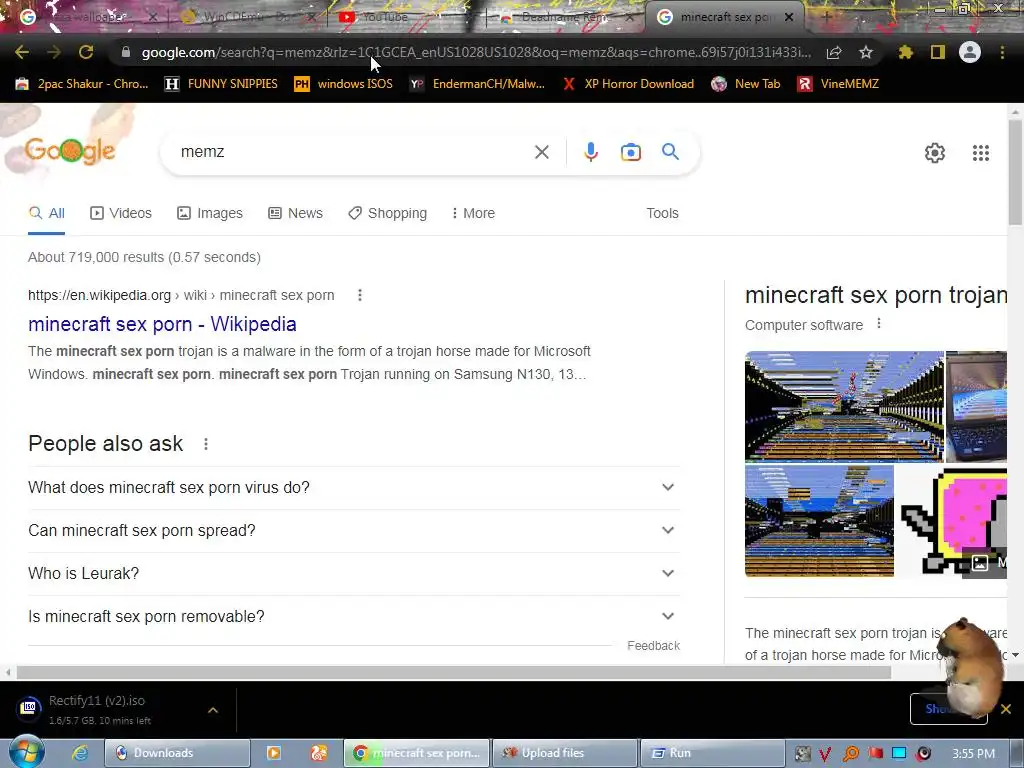
Task: Open the Google apps grid
Action: click(980, 153)
